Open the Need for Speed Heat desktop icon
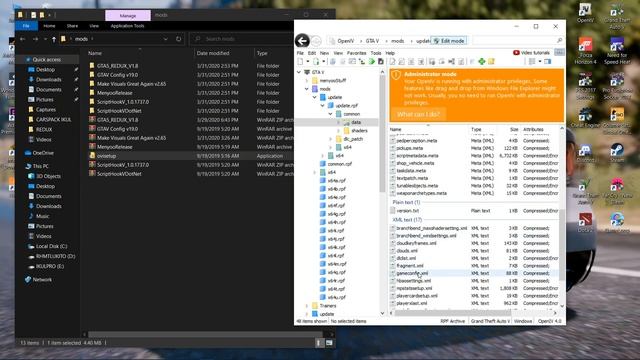The image size is (640, 360). (617, 51)
